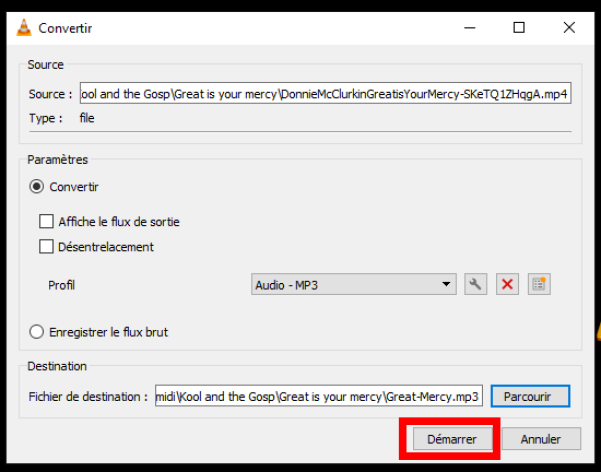Select the Convertir radio option
Viewport: 601px width, 472px height.
pyautogui.click(x=37, y=187)
